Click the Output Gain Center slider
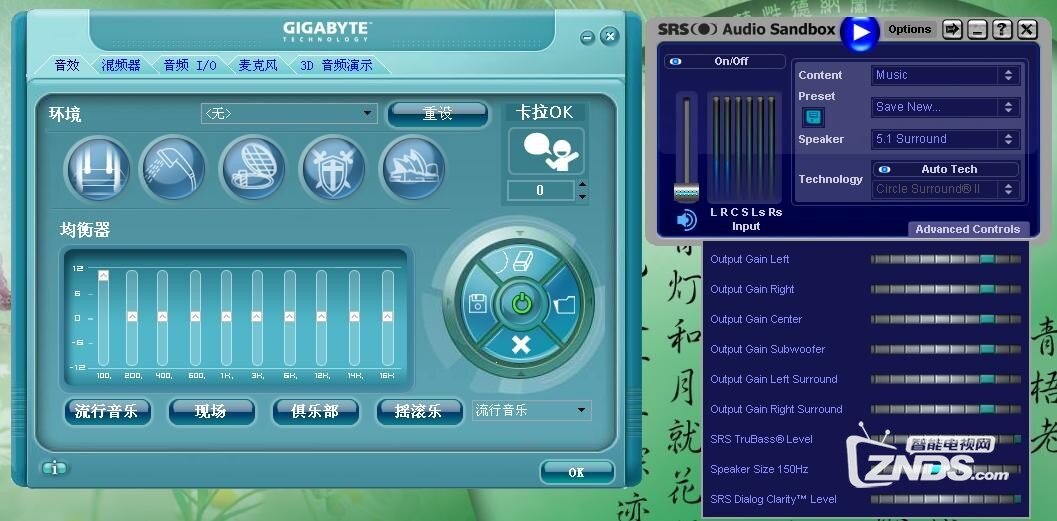 [x=945, y=319]
